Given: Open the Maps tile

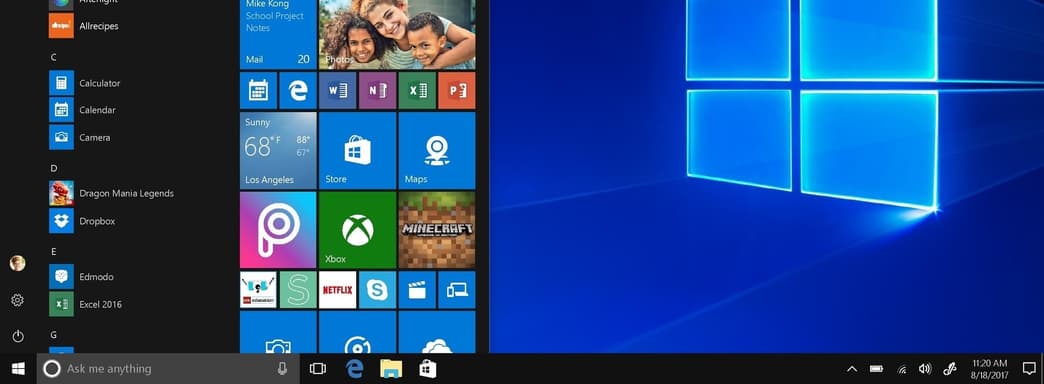Looking at the screenshot, I should pos(437,150).
